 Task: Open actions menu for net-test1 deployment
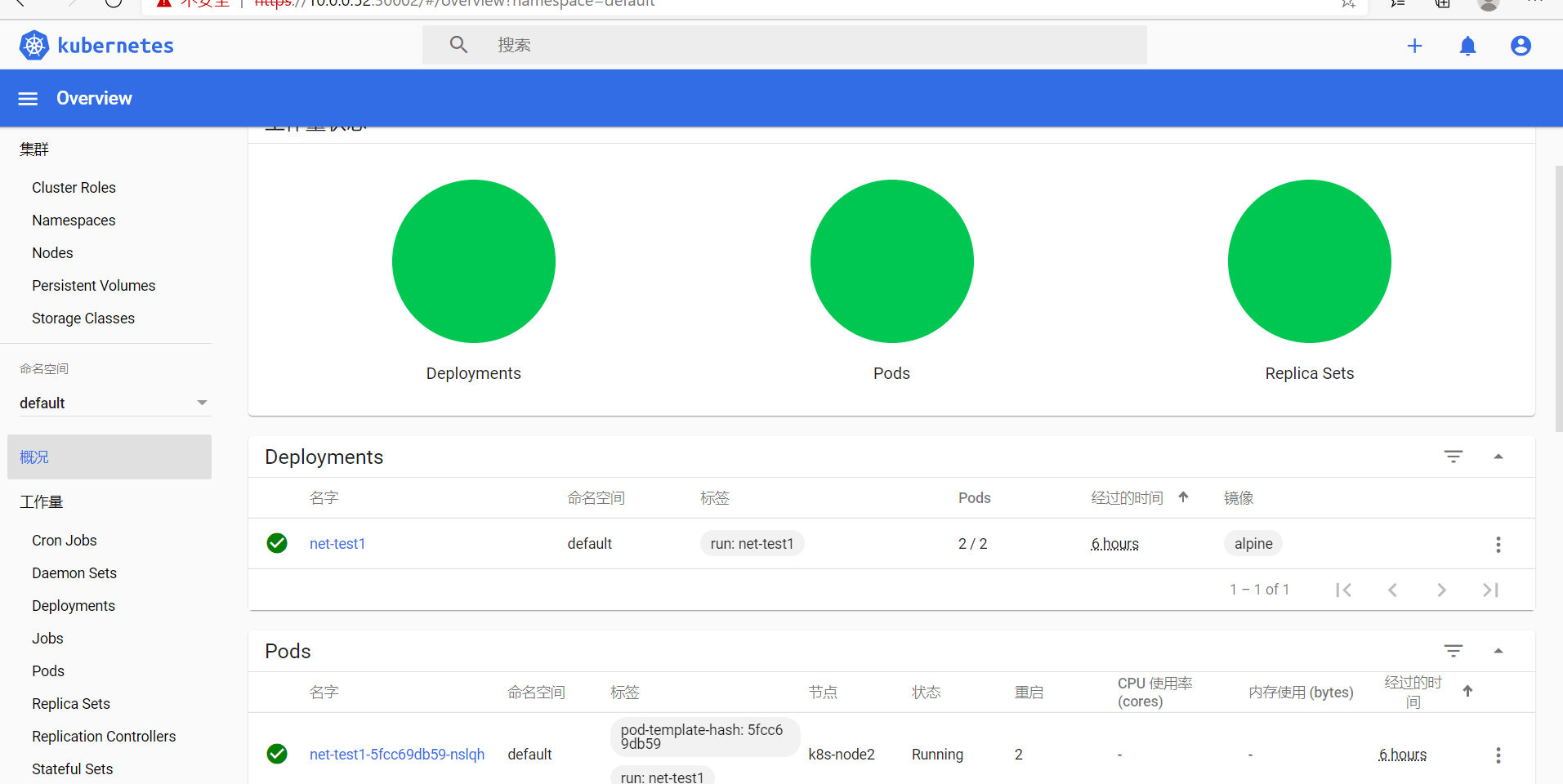pyautogui.click(x=1498, y=544)
